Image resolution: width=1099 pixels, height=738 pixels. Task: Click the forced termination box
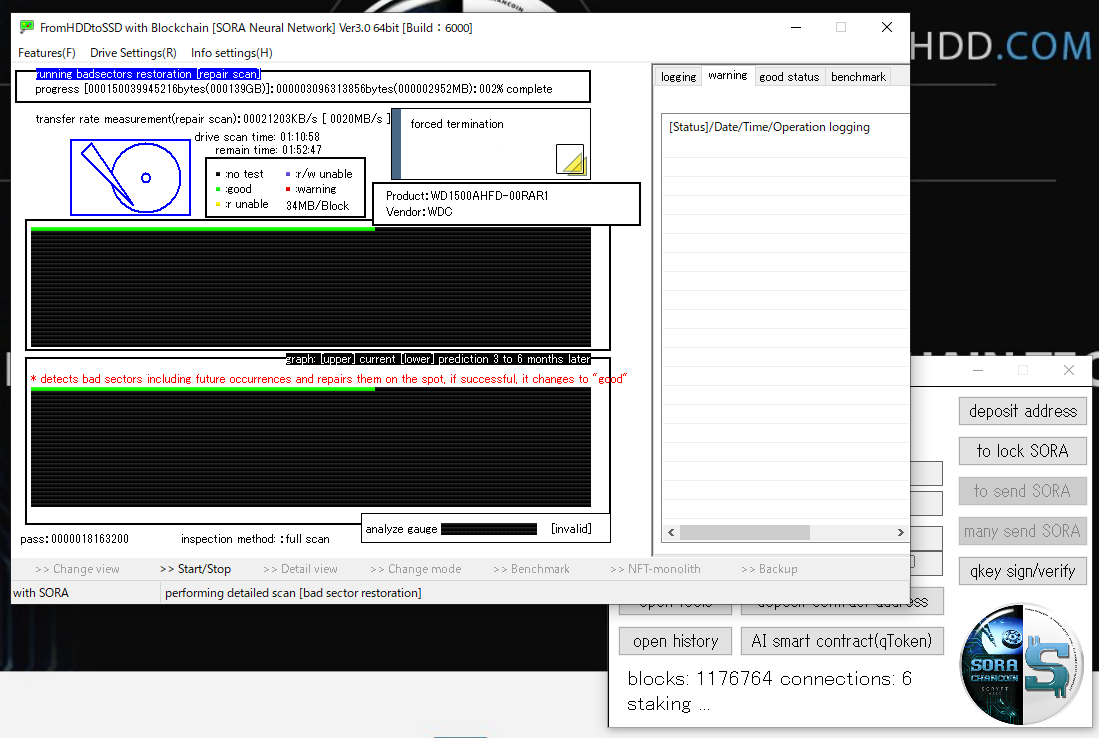click(491, 144)
